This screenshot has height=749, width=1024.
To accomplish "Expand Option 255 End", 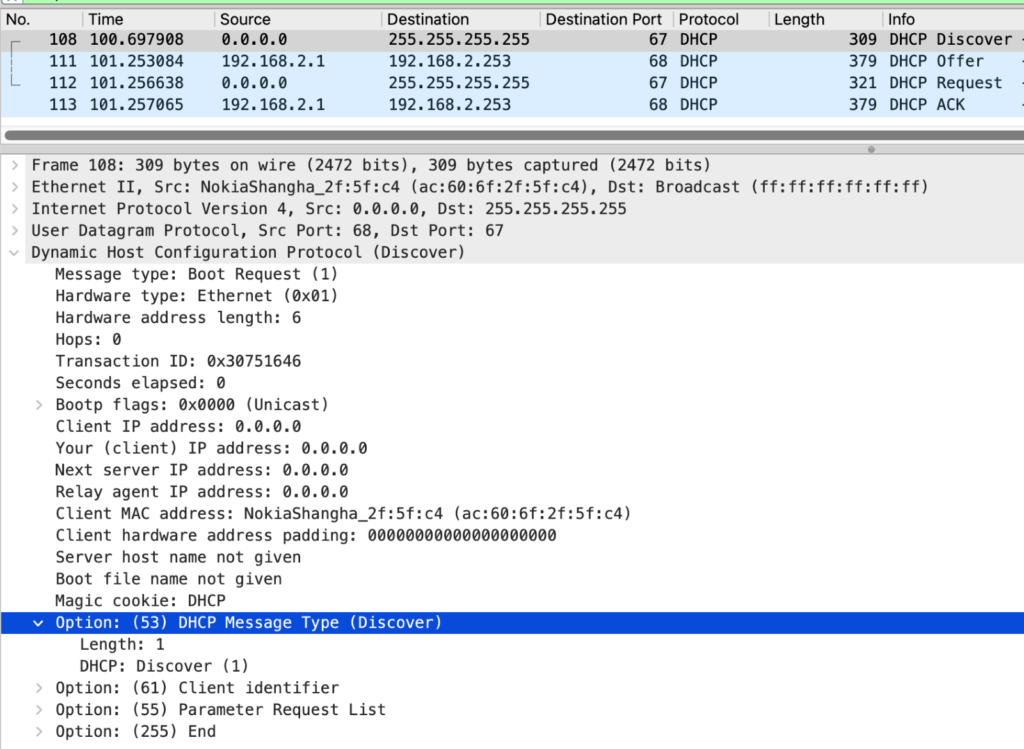I will tap(38, 731).
